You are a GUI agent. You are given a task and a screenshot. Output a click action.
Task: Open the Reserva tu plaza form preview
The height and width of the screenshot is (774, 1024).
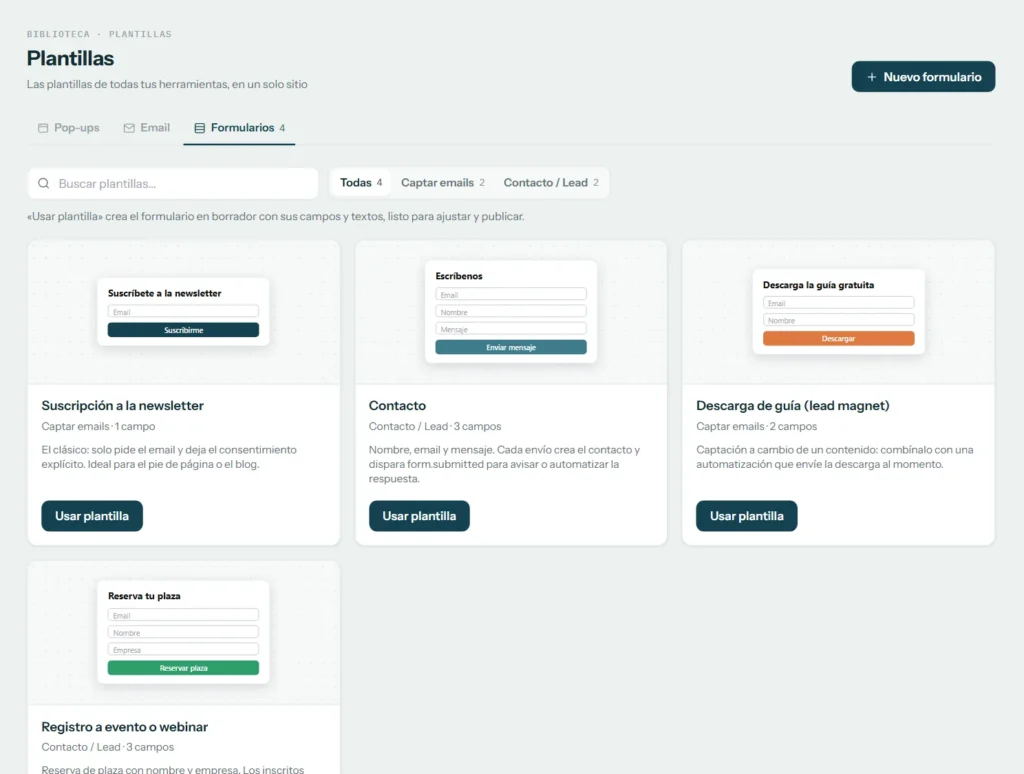(184, 632)
